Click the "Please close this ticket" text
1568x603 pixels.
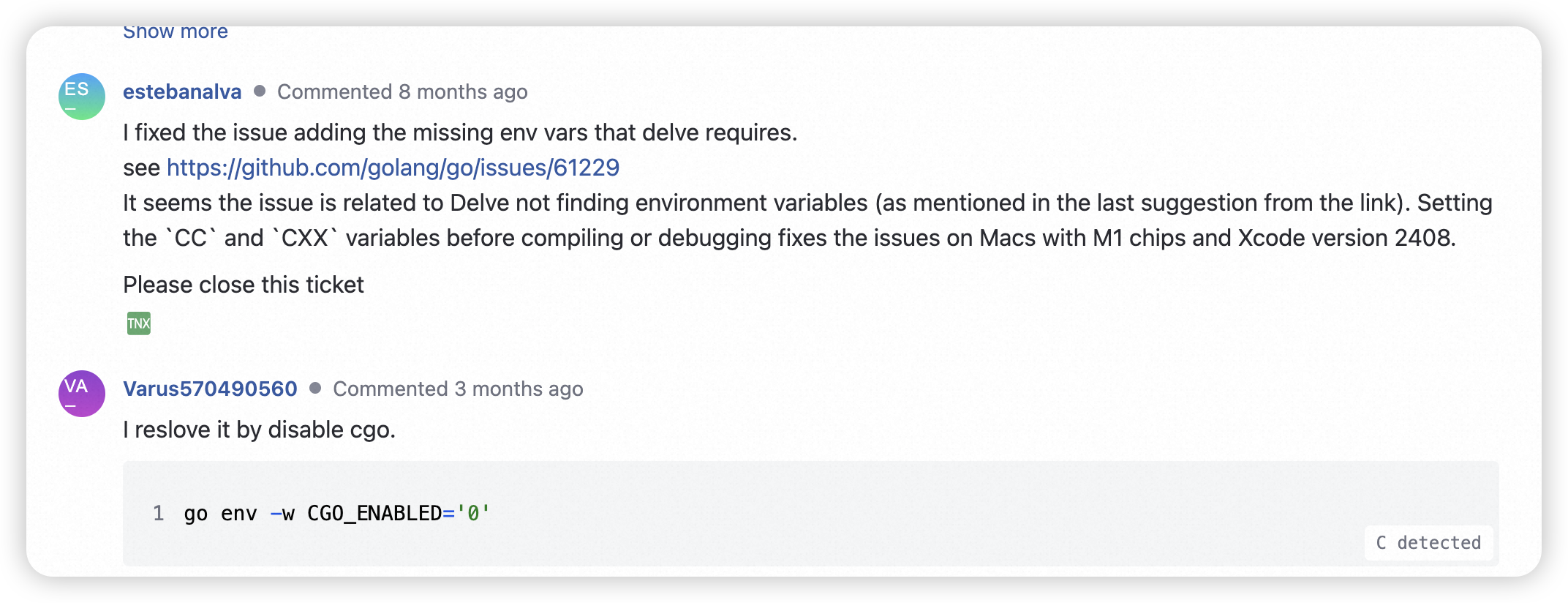(244, 285)
